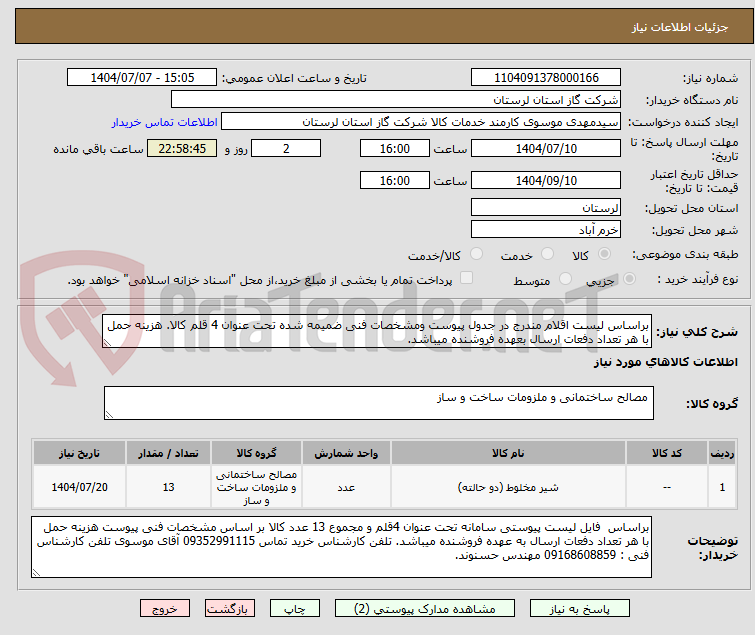The width and height of the screenshot is (755, 635).
Task: Select the کالا radio button
Action: [604, 254]
